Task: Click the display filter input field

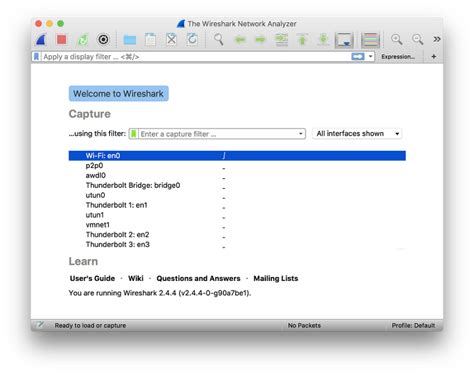Action: (x=196, y=57)
